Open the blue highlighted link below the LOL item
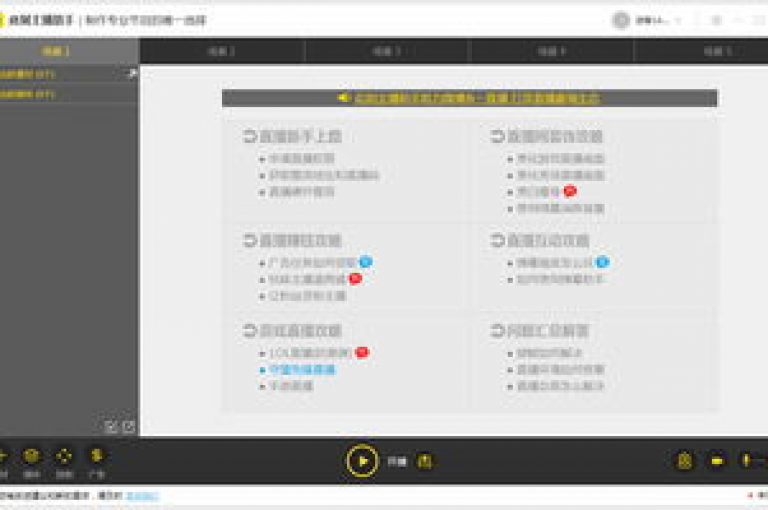768x510 pixels. tap(302, 369)
